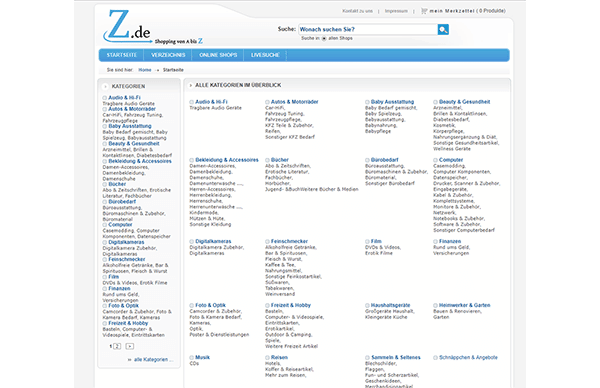Click the icon beside Feinschmecker in main grid
The image size is (600, 388).
[x=267, y=241]
